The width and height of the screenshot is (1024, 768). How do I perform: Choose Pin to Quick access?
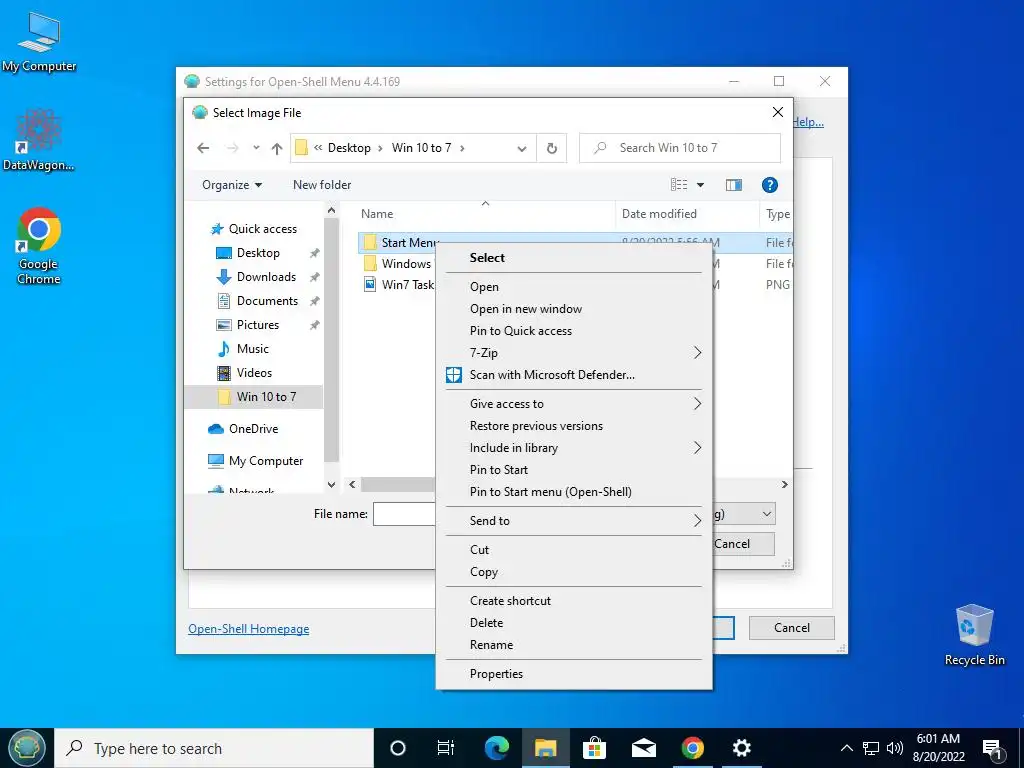(x=573, y=330)
